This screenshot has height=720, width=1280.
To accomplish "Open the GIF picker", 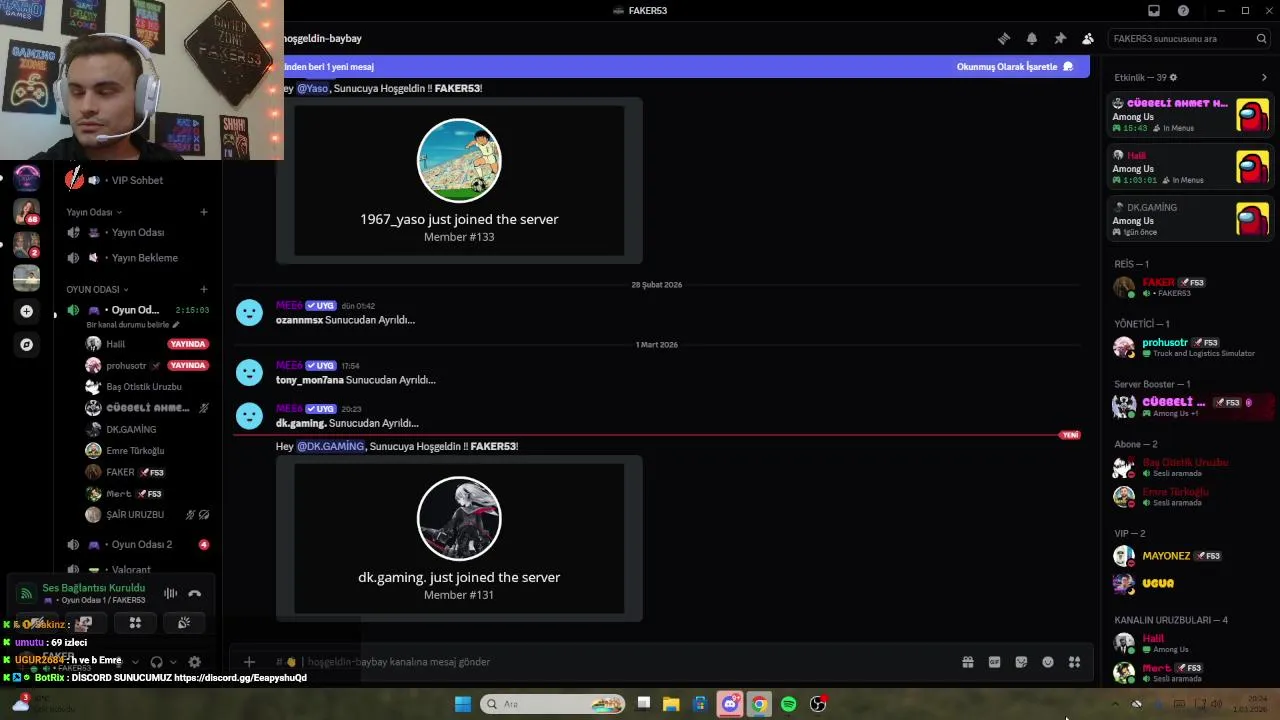I will point(995,662).
